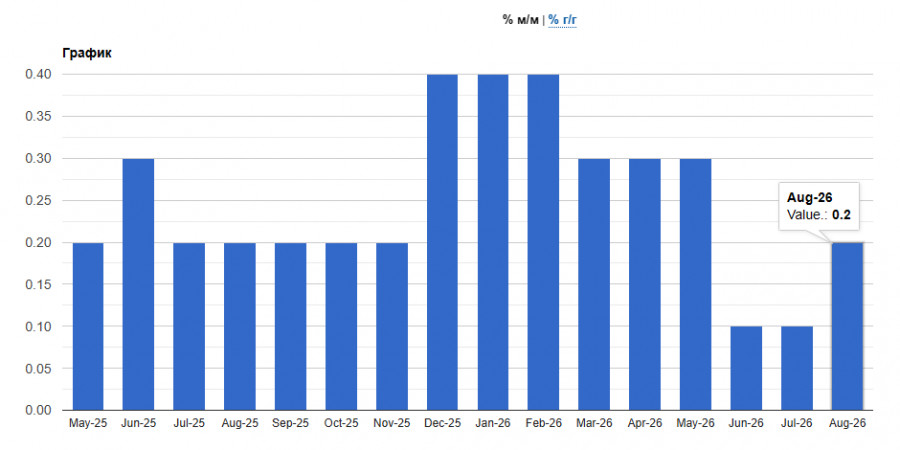Select the May-25 bar
The image size is (900, 450).
pos(88,327)
